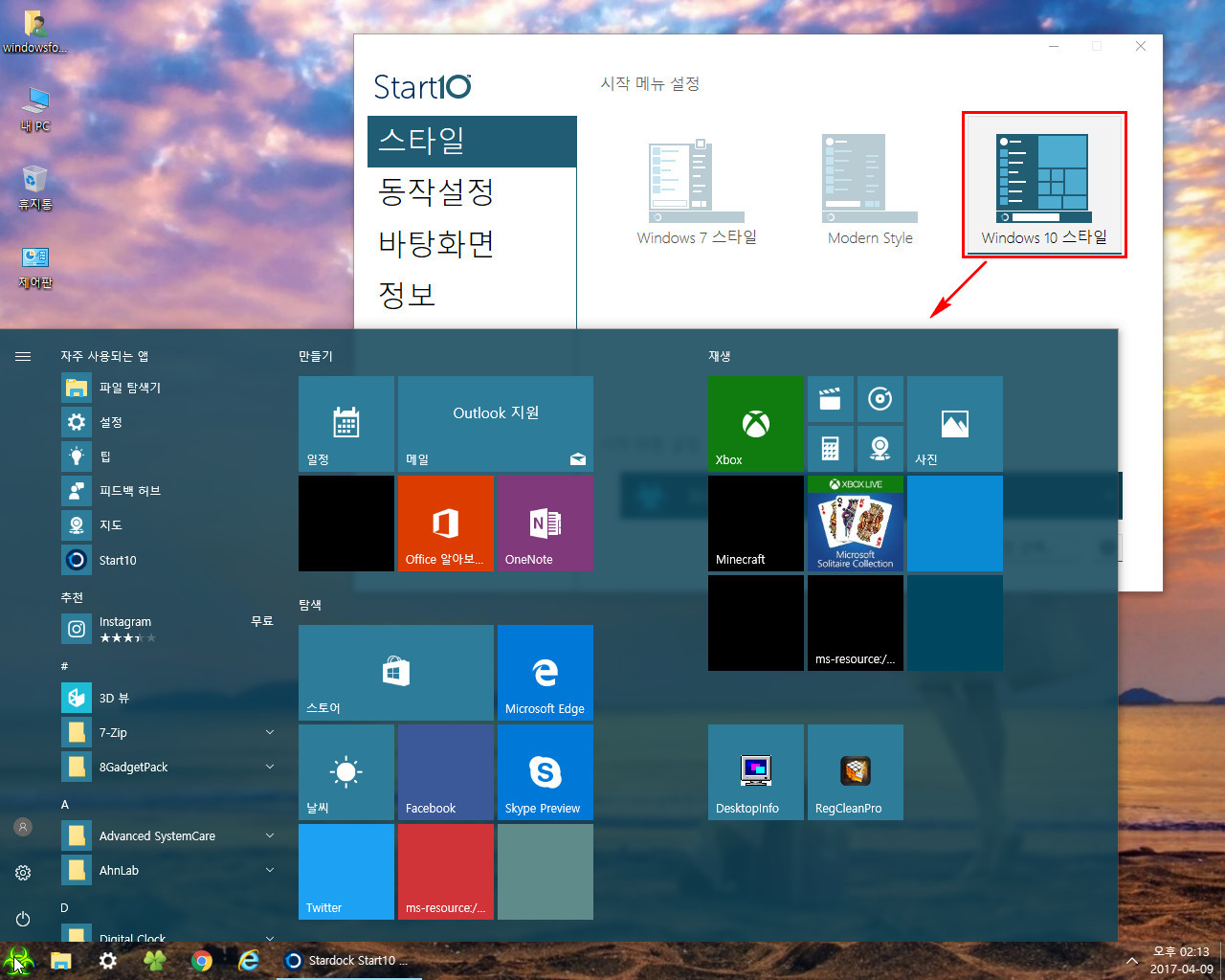The height and width of the screenshot is (980, 1225).
Task: Open Internet Explorer from the taskbar
Action: point(249,961)
